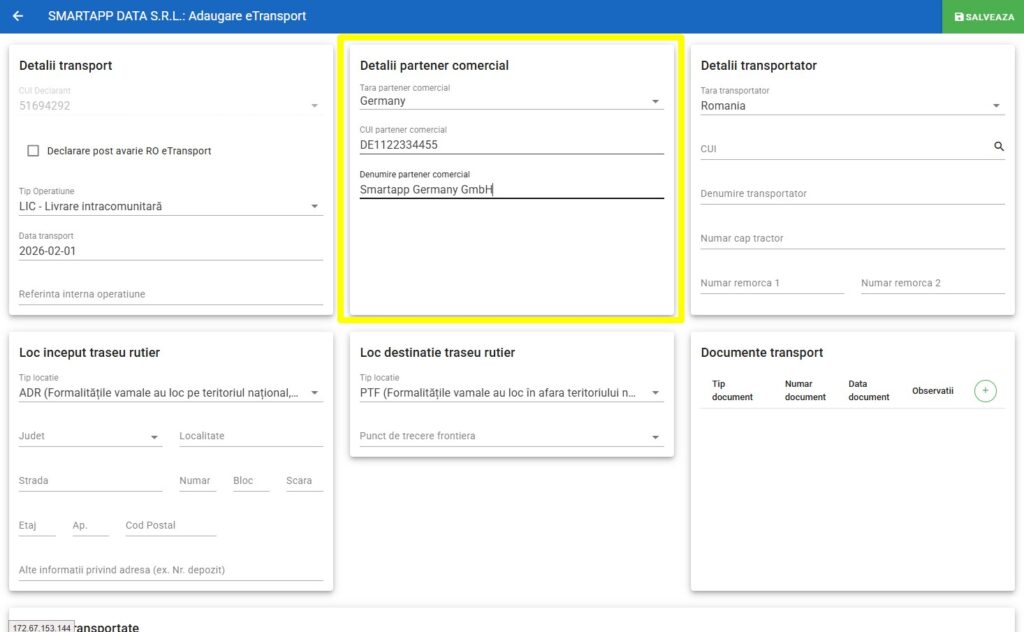Click the Denumire transportator field
Viewport: 1024px width, 632px height.
tap(852, 194)
